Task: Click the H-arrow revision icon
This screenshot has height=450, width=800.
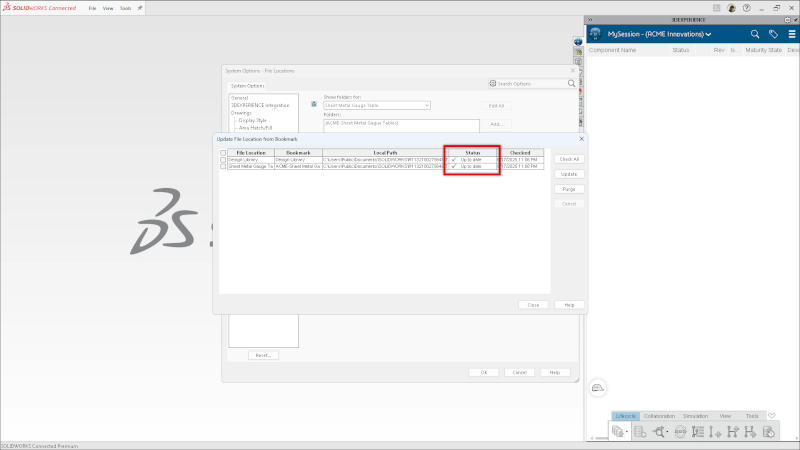Action: 750,432
